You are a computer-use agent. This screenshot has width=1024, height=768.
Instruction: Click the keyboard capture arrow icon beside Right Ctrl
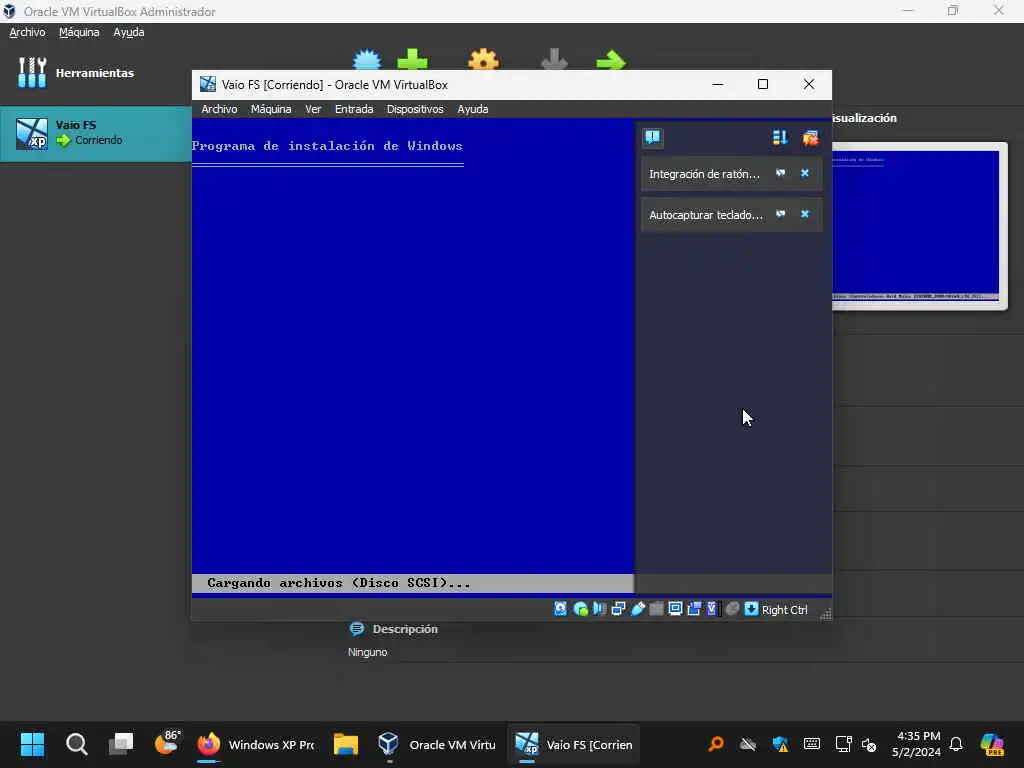pyautogui.click(x=751, y=609)
